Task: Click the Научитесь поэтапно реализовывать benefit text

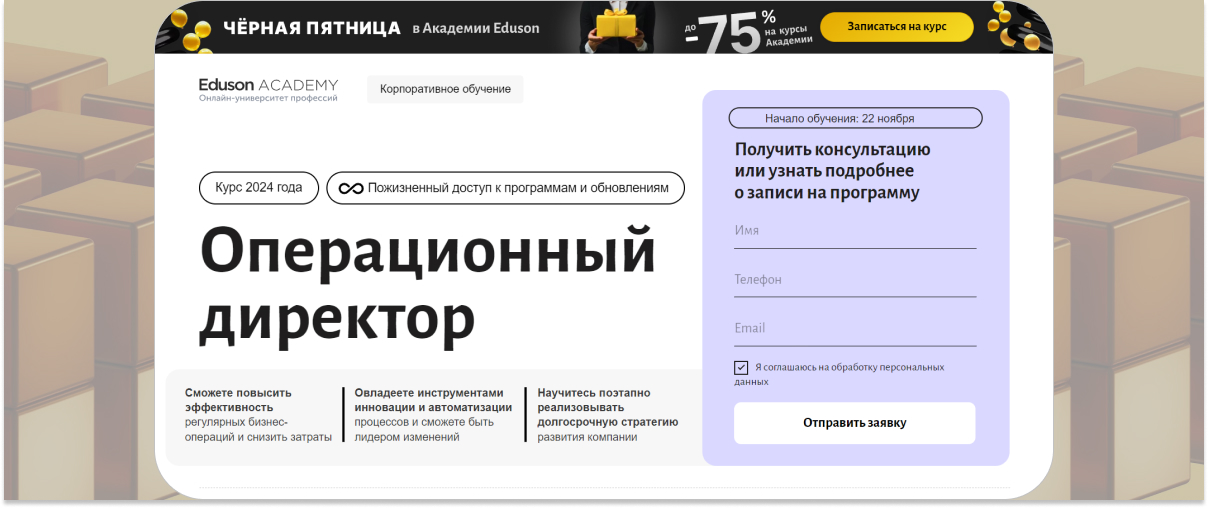Action: pos(608,415)
